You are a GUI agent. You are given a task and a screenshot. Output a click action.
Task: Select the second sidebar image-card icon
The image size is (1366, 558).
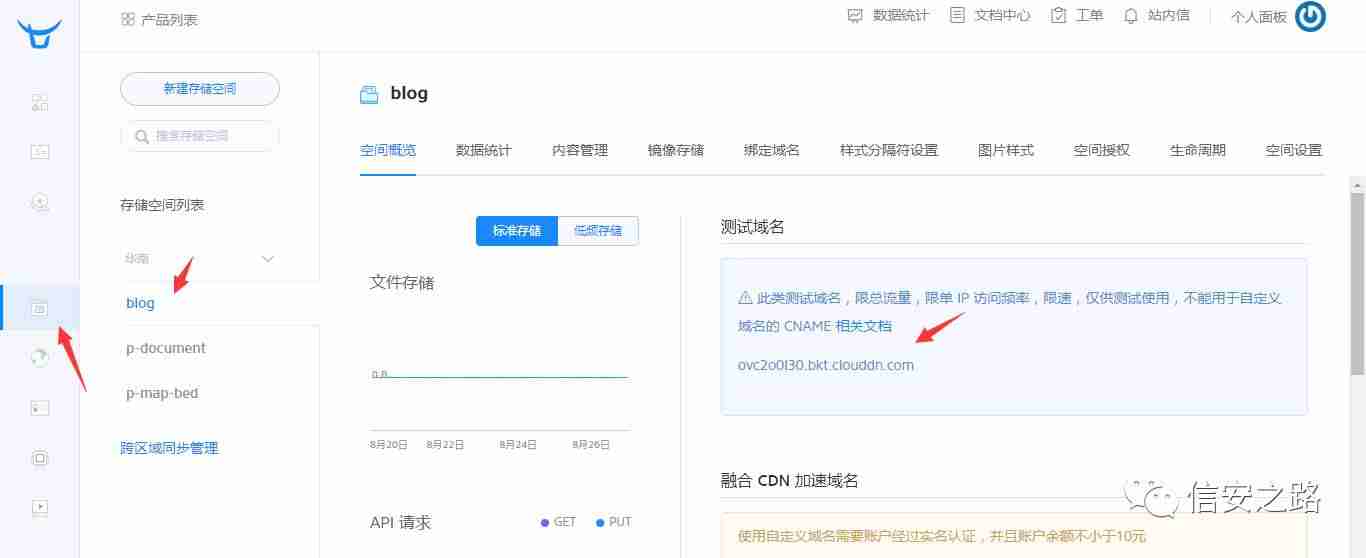(x=40, y=152)
